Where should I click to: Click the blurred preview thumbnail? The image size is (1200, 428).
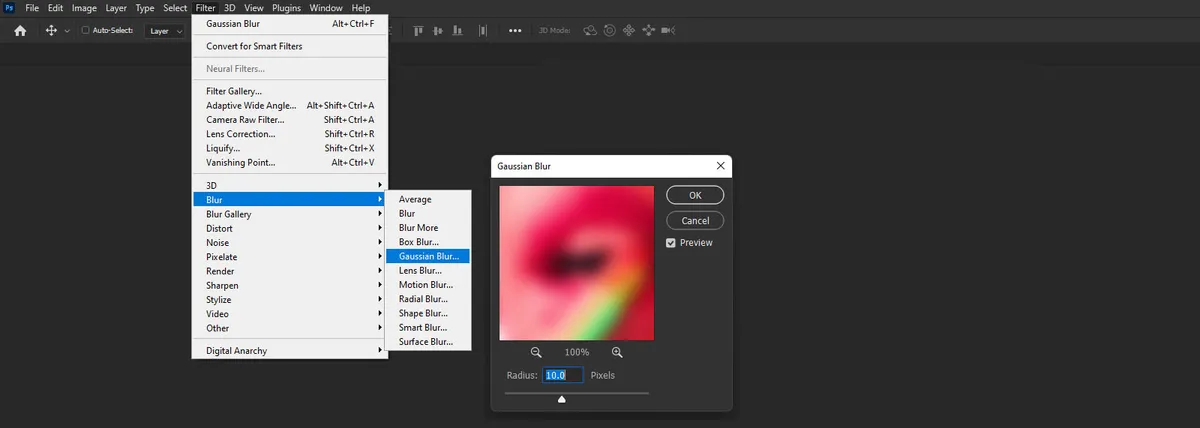(577, 262)
